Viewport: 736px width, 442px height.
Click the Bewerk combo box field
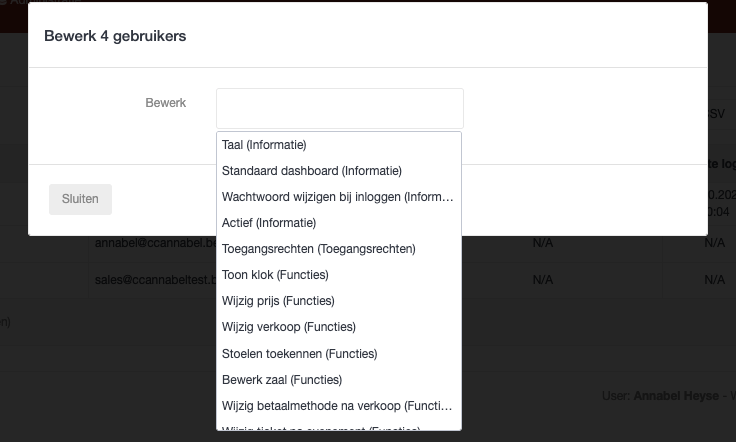pyautogui.click(x=339, y=108)
